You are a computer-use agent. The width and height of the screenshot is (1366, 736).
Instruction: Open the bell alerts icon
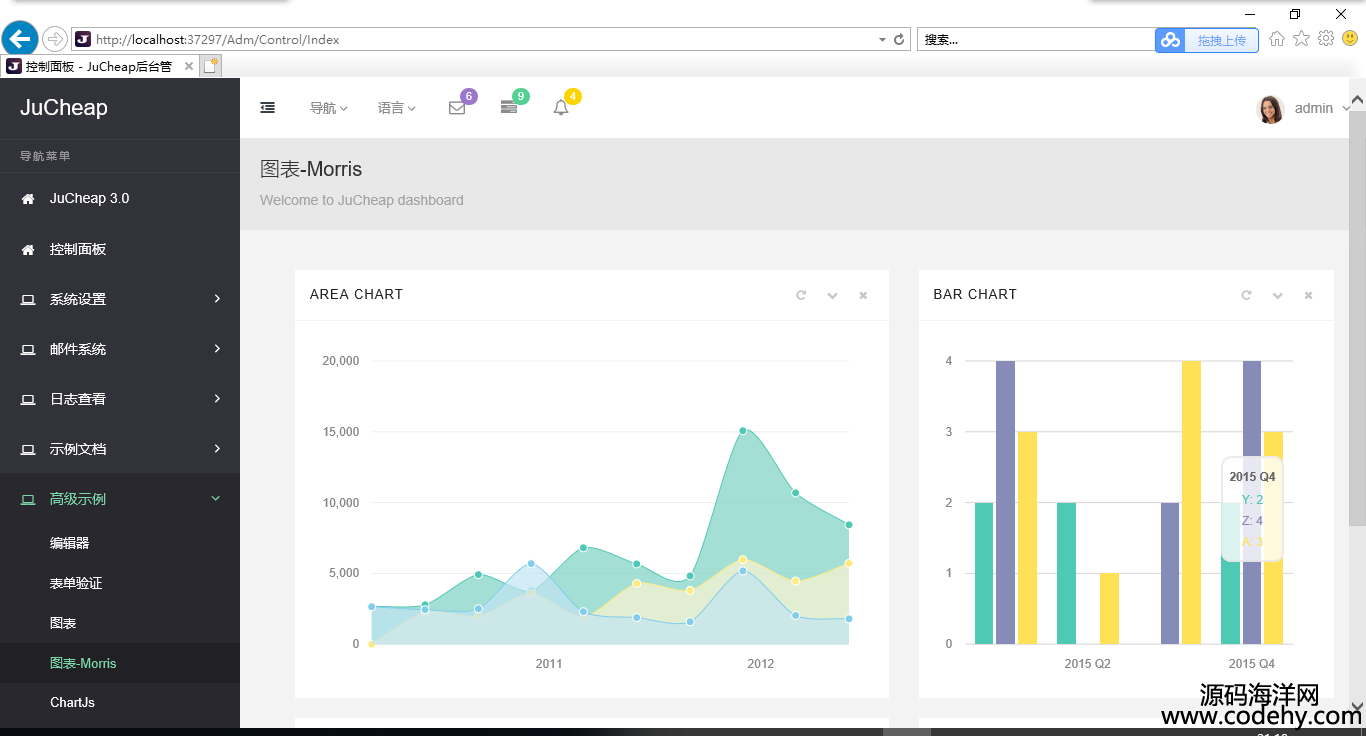[x=561, y=108]
